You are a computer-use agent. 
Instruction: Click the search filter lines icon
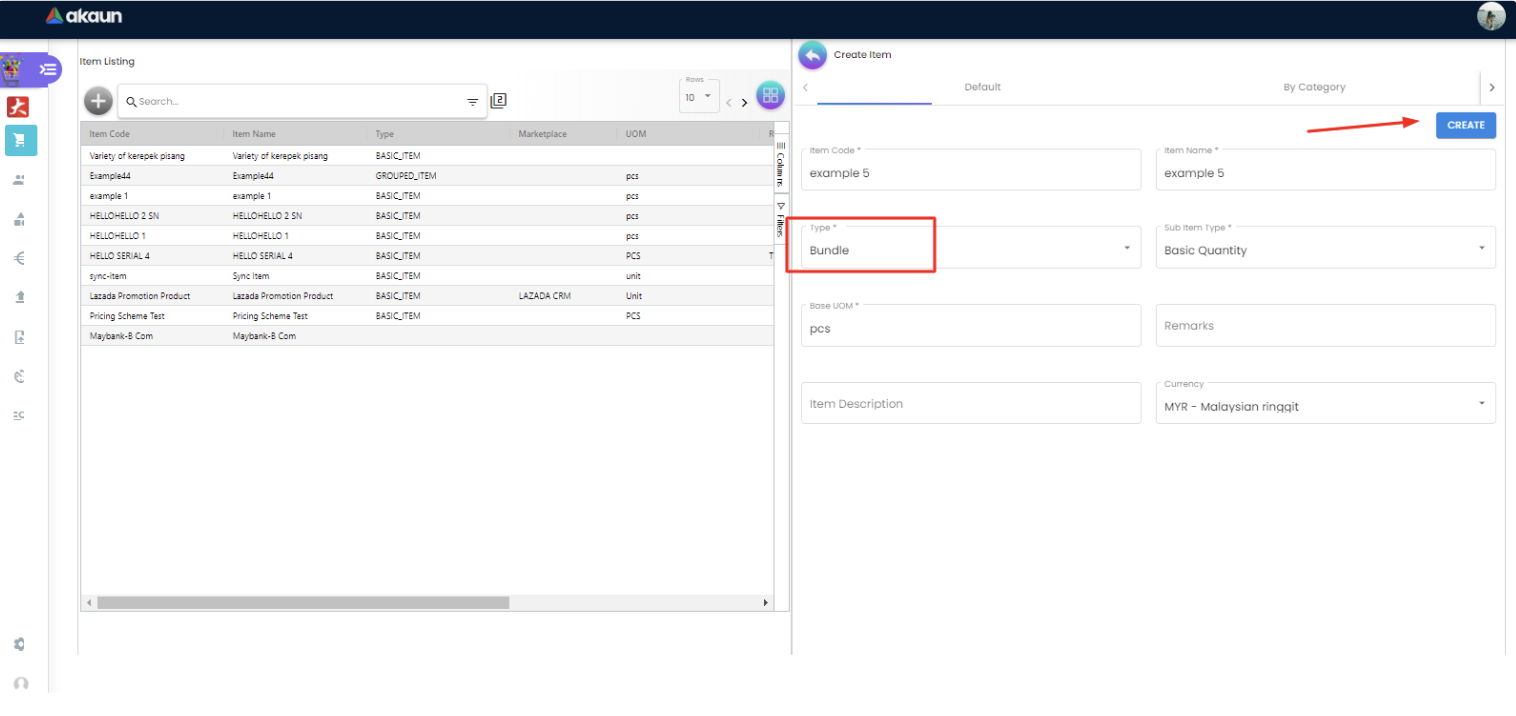(x=472, y=102)
